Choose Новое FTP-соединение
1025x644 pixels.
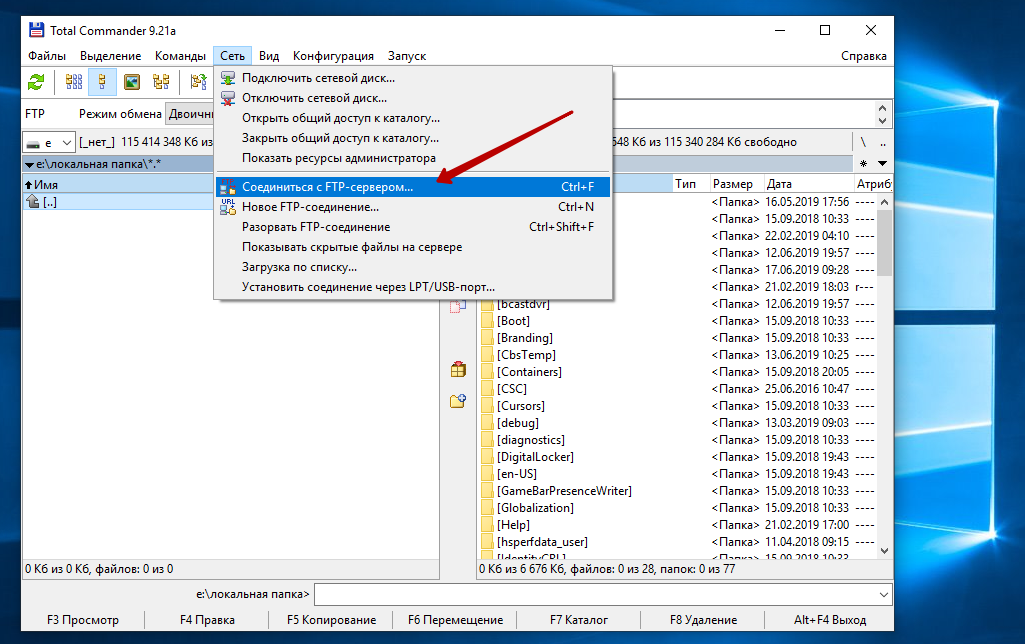413,207
